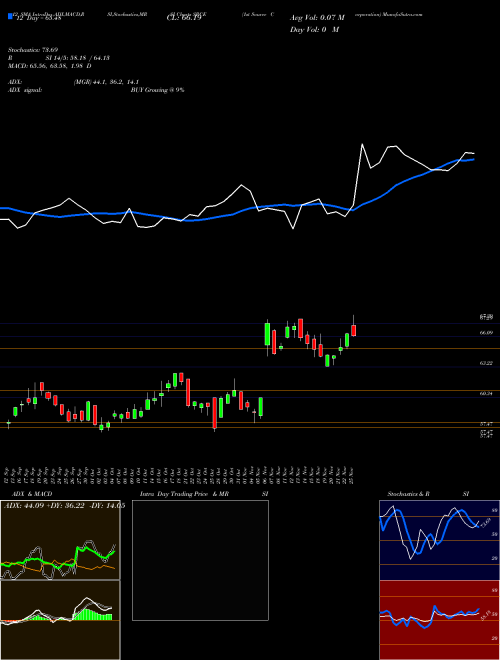Click the '(MGR) 44.1, 36.2, 14.1' values
The width and height of the screenshot is (500, 660).
click(106, 82)
